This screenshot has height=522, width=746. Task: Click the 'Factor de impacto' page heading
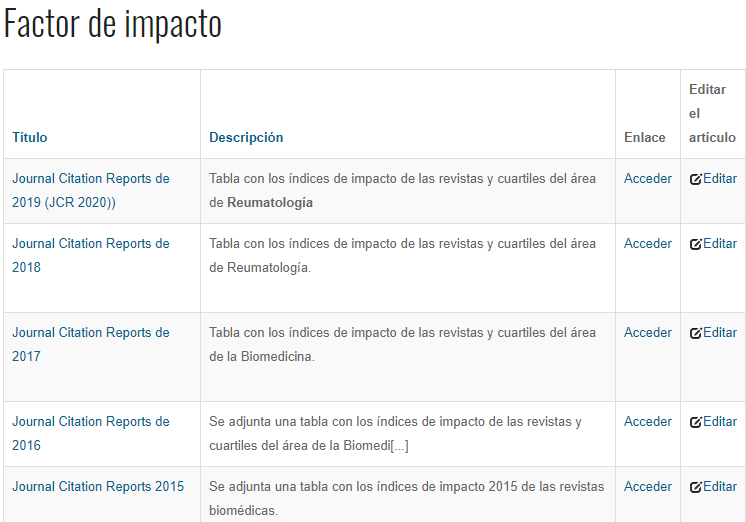pos(113,24)
